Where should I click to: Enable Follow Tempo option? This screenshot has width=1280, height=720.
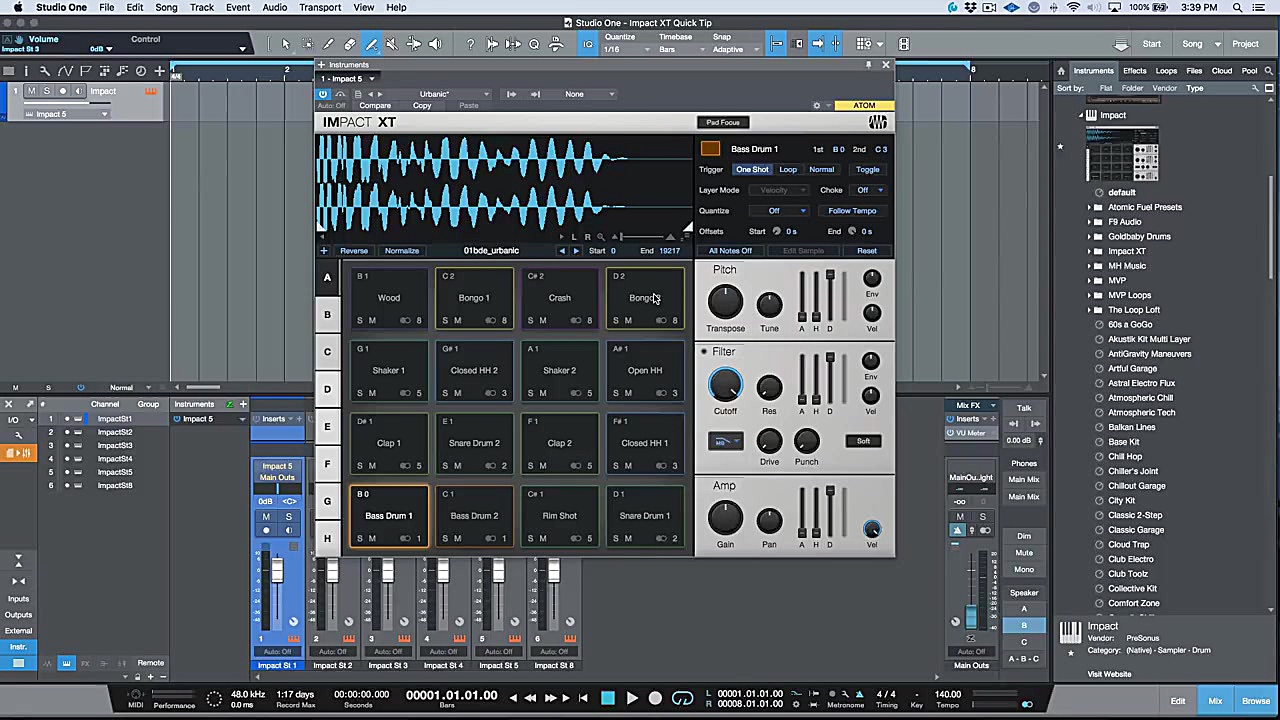click(x=852, y=211)
